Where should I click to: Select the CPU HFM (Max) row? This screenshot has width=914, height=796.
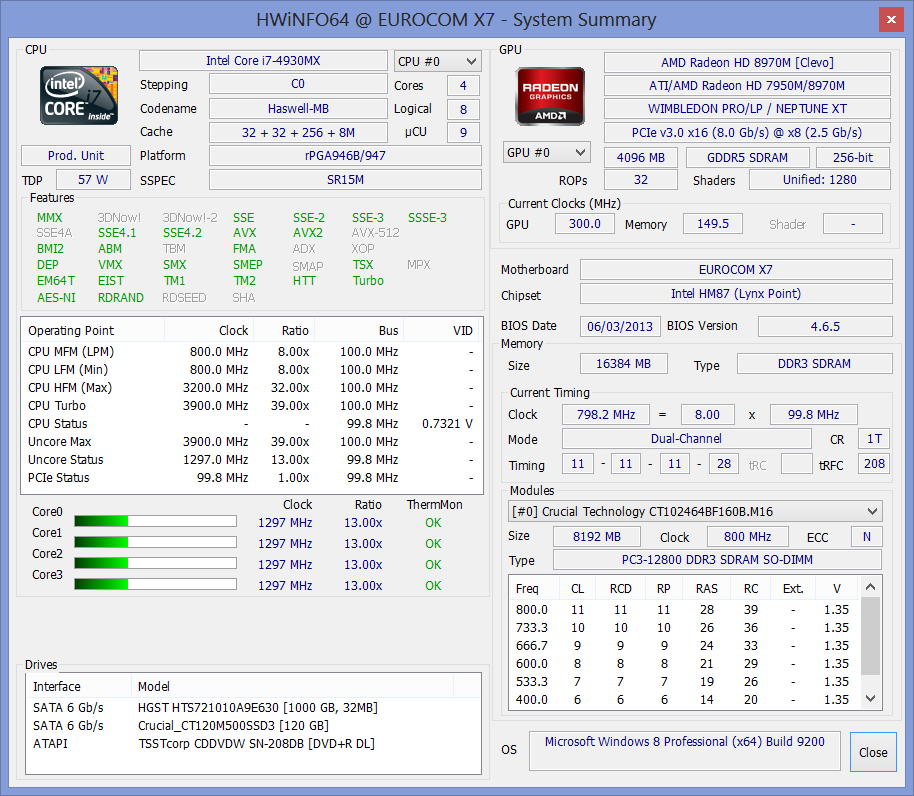coord(252,388)
